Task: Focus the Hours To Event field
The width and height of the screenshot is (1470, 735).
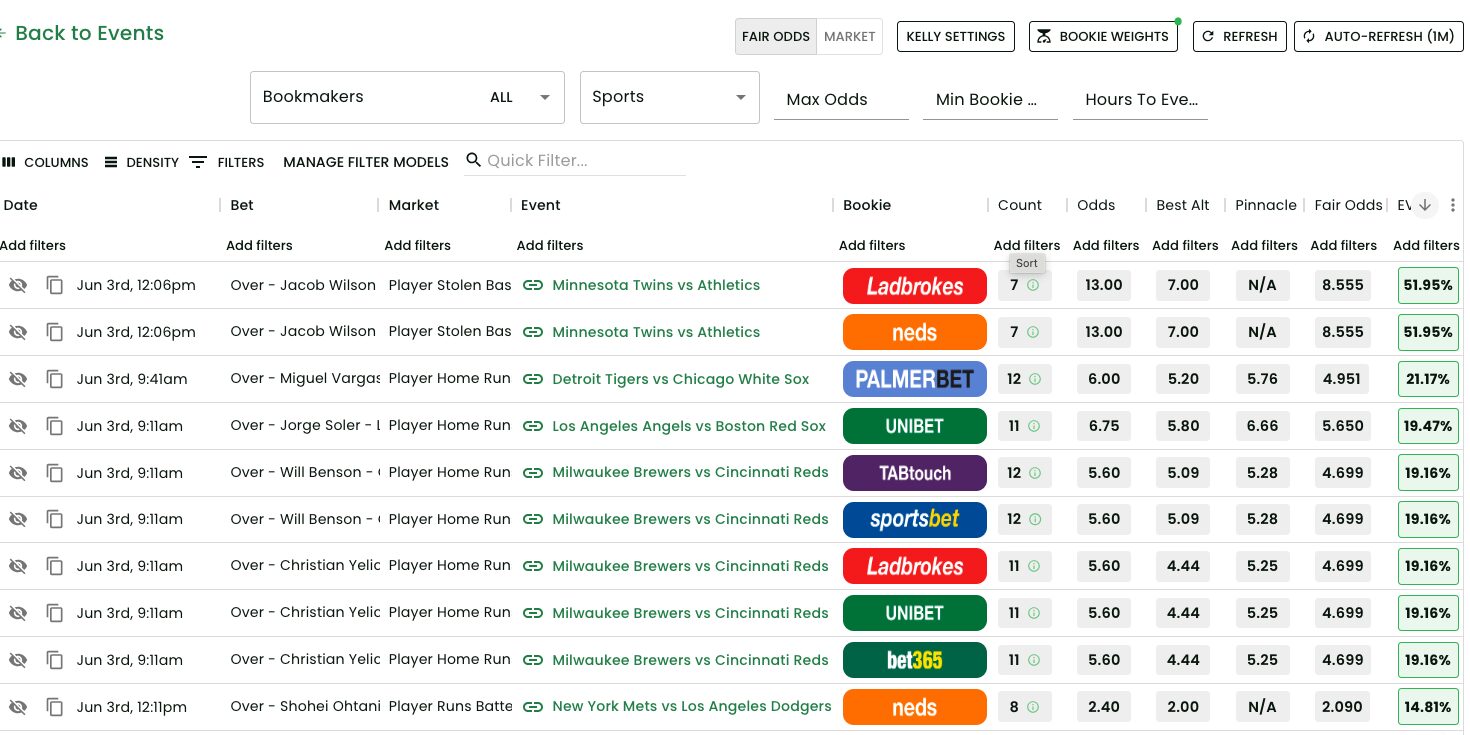Action: pos(1140,99)
